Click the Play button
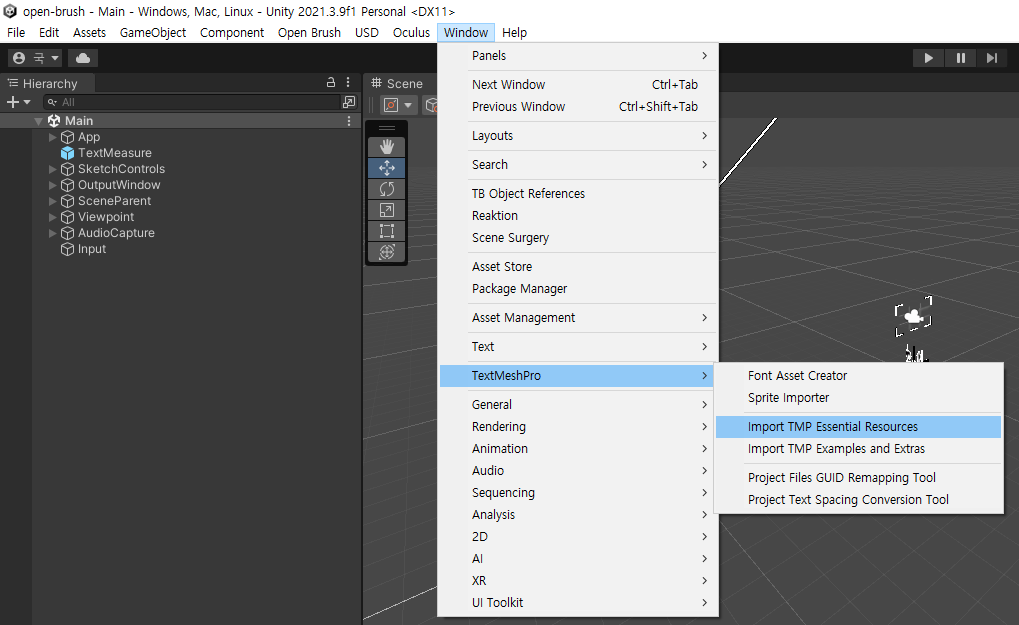1019x625 pixels. (x=928, y=58)
